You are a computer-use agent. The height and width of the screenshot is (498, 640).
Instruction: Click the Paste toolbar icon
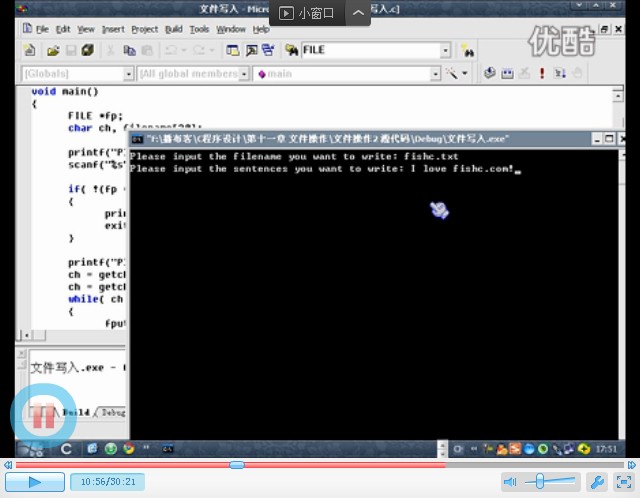[147, 51]
